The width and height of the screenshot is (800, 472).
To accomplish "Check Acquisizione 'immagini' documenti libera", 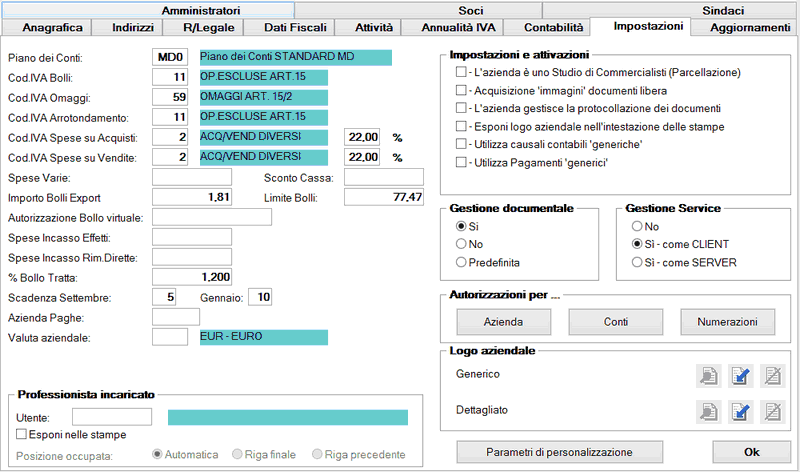I will pyautogui.click(x=461, y=90).
